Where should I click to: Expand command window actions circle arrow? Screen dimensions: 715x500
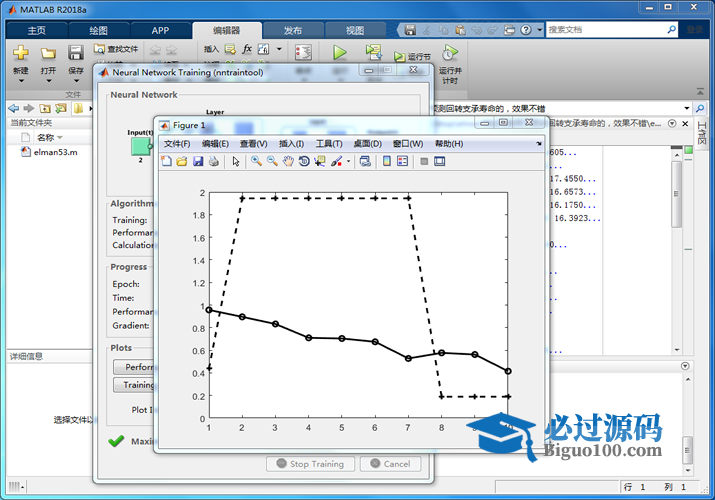[x=685, y=366]
